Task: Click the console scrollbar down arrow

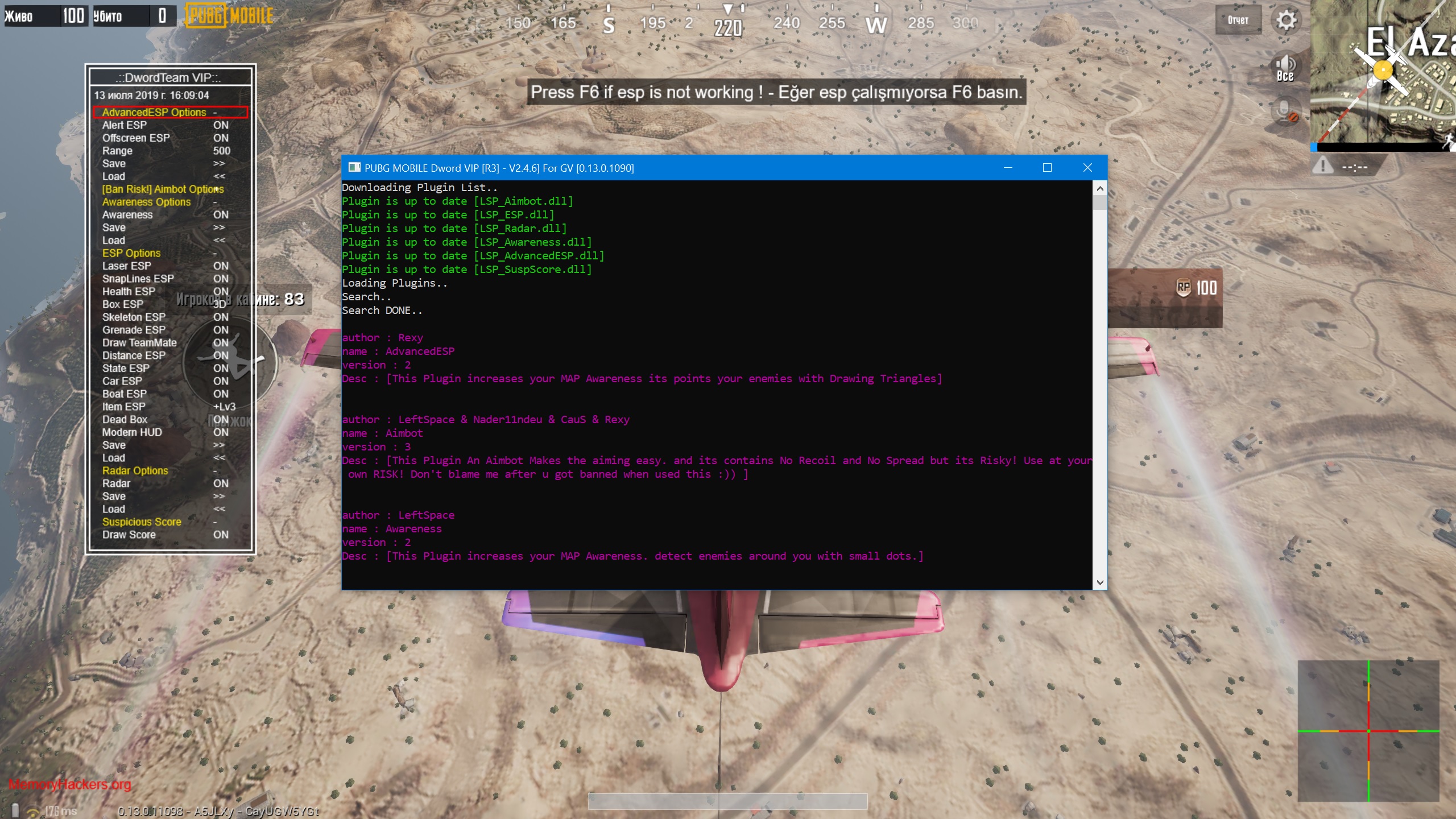Action: (1100, 582)
